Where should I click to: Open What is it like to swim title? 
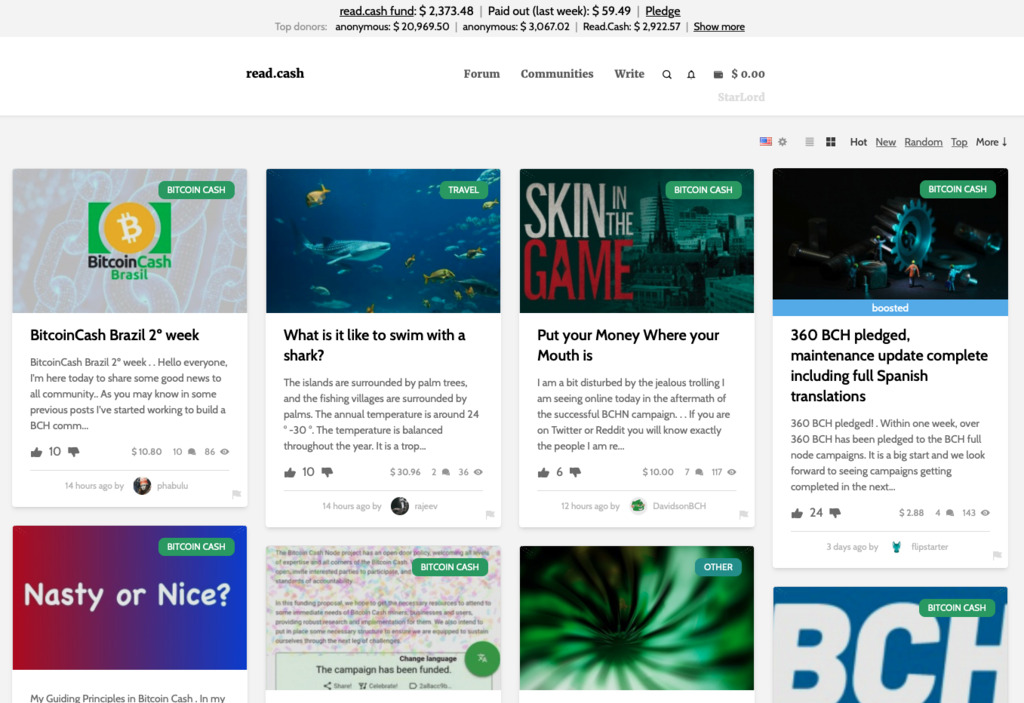tap(374, 345)
